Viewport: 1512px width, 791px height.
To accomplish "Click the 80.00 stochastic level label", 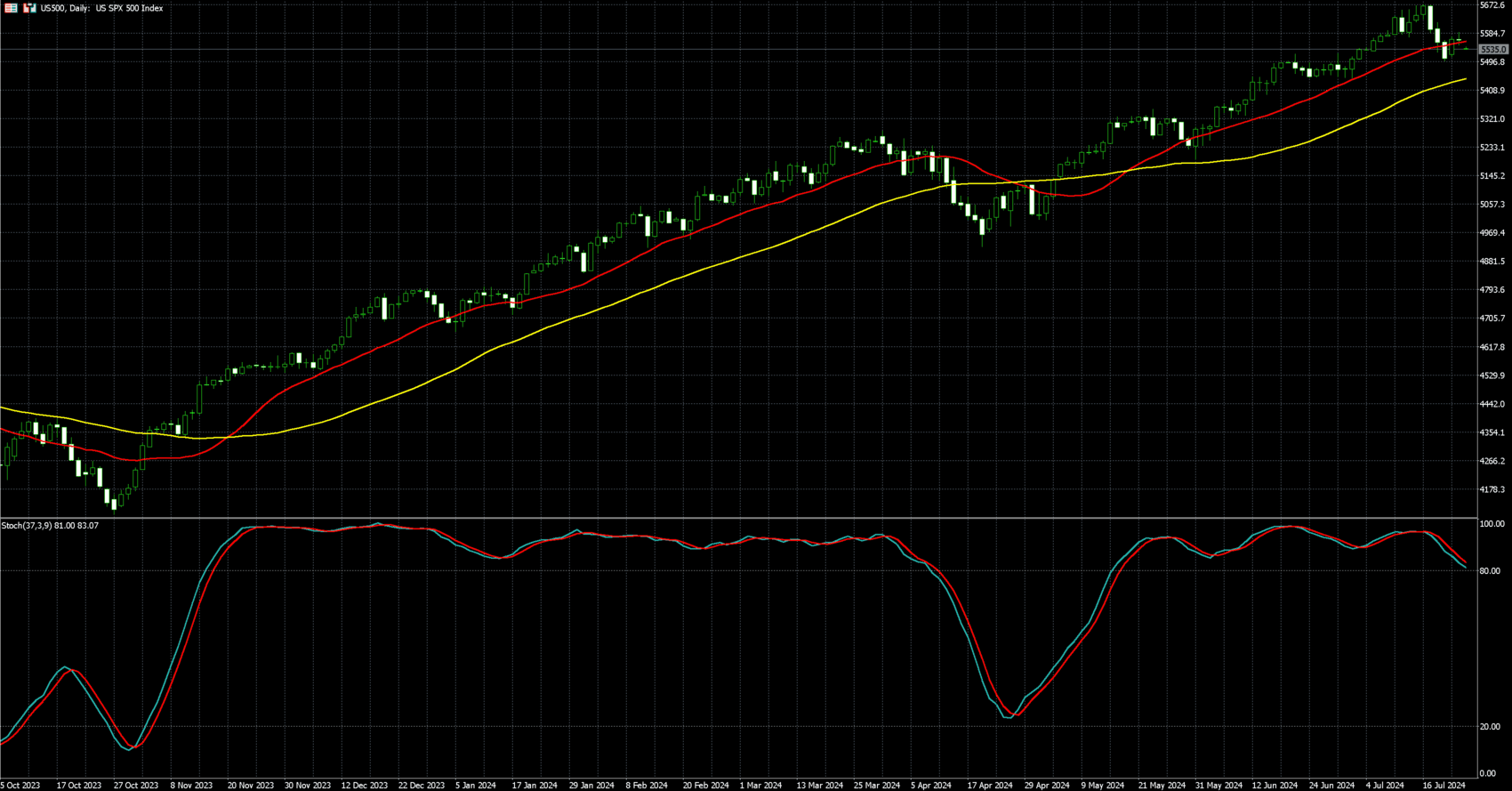I will pyautogui.click(x=1490, y=571).
